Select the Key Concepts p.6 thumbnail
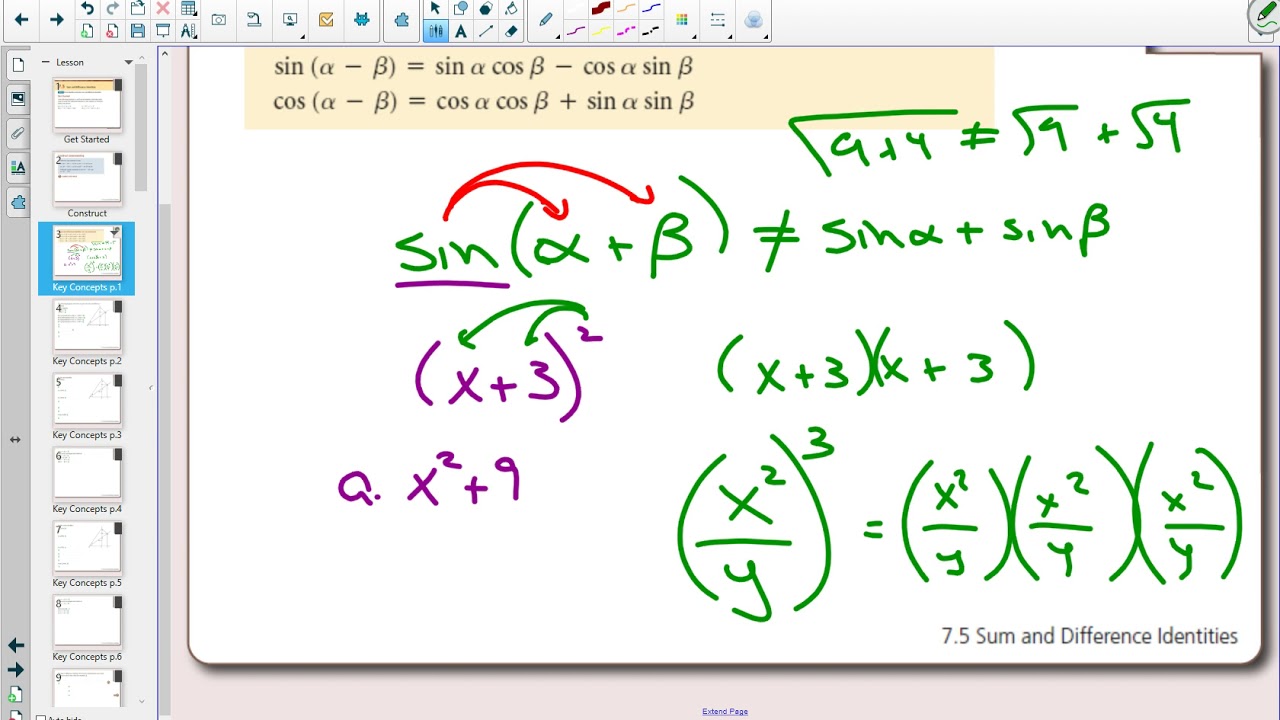Image resolution: width=1280 pixels, height=720 pixels. tap(87, 622)
